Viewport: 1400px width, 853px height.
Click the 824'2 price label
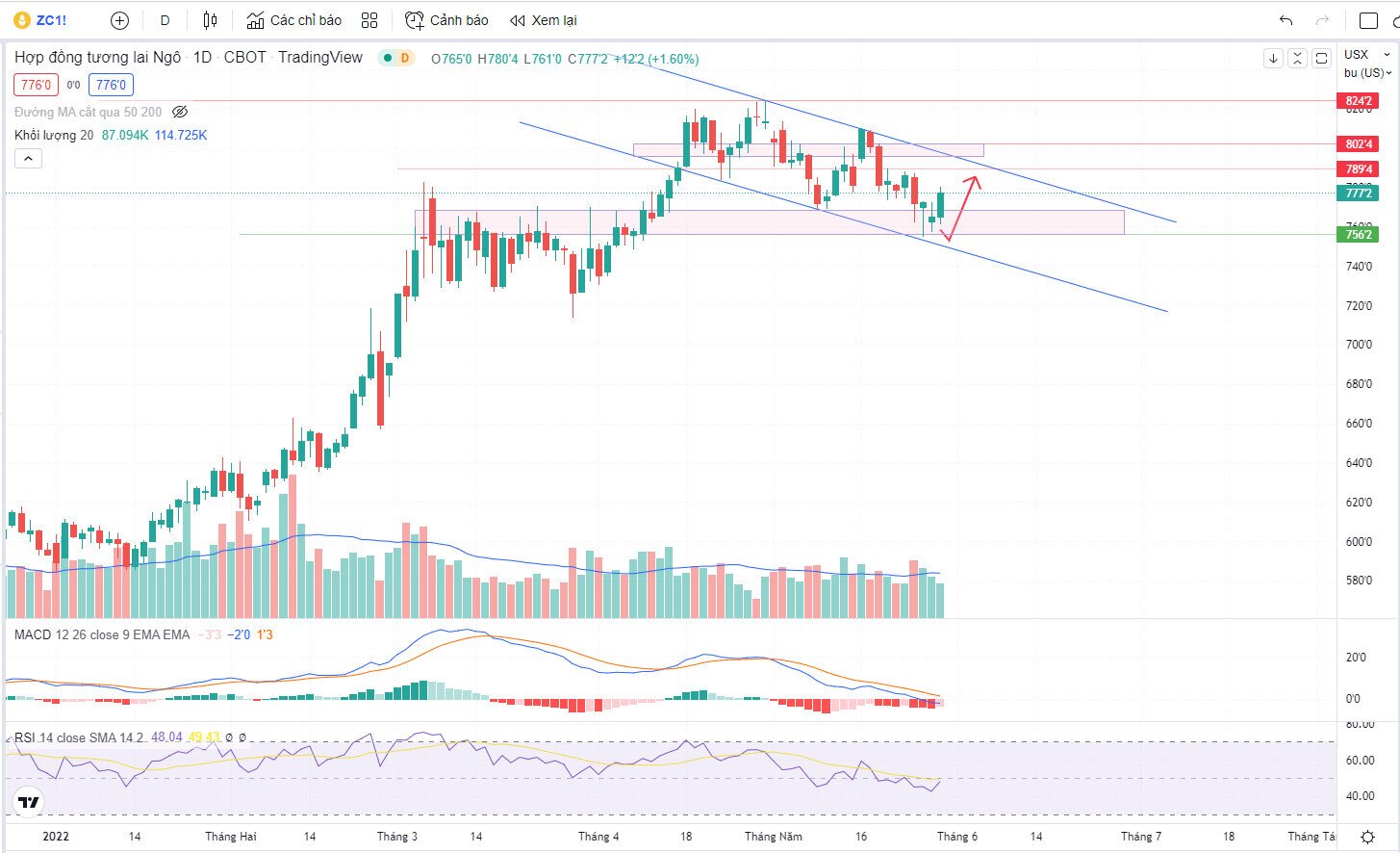pos(1358,100)
